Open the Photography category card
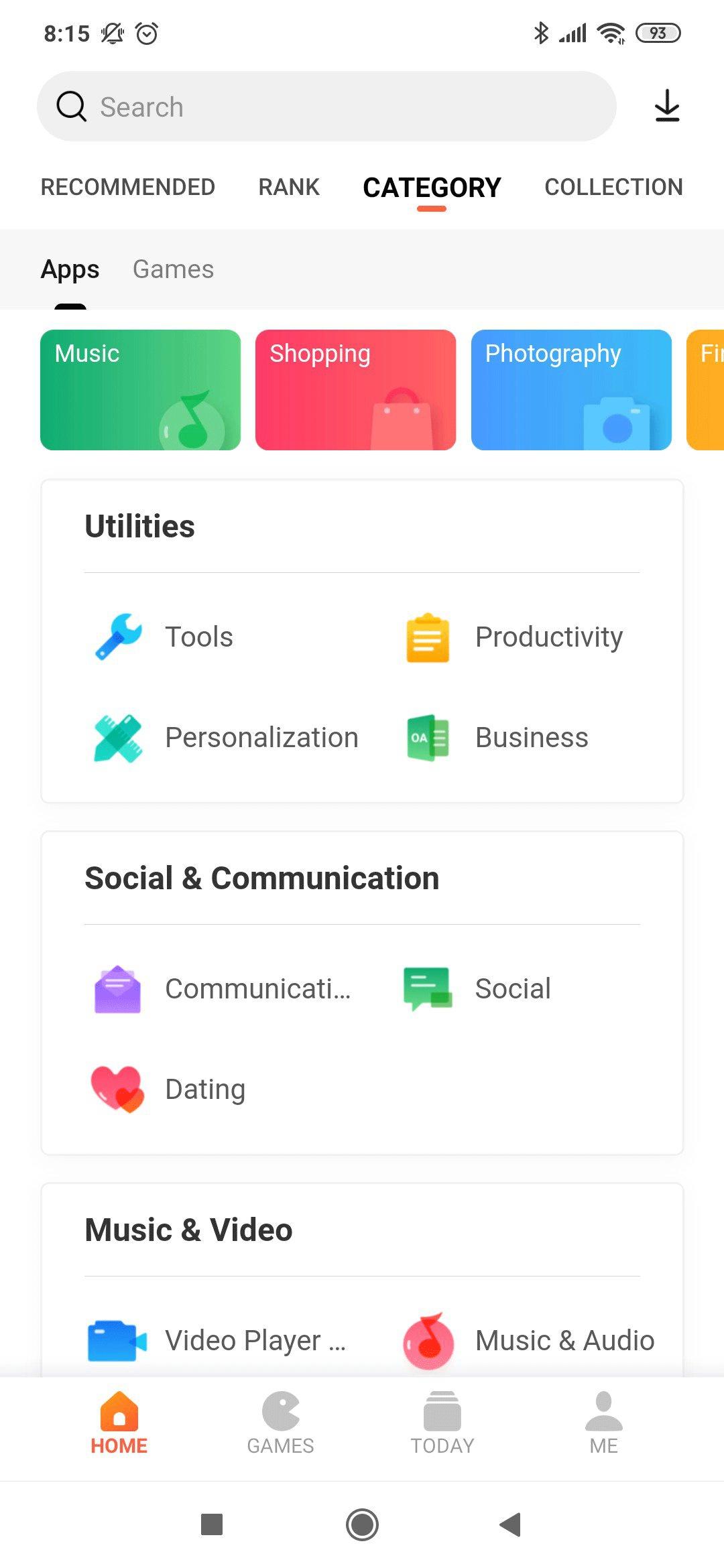Viewport: 724px width, 1568px height. [x=571, y=389]
